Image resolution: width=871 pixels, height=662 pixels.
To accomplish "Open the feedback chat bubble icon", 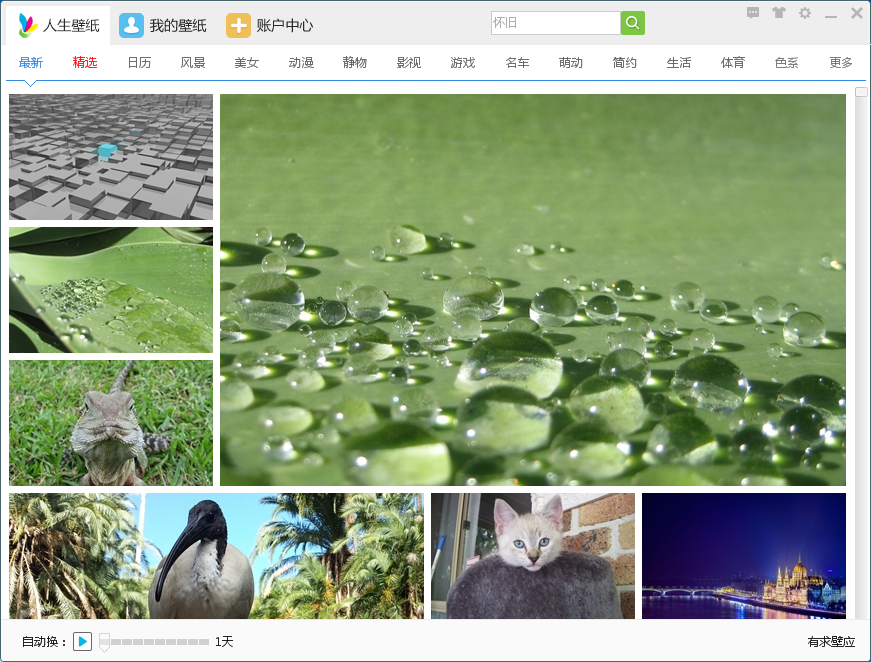I will [753, 13].
